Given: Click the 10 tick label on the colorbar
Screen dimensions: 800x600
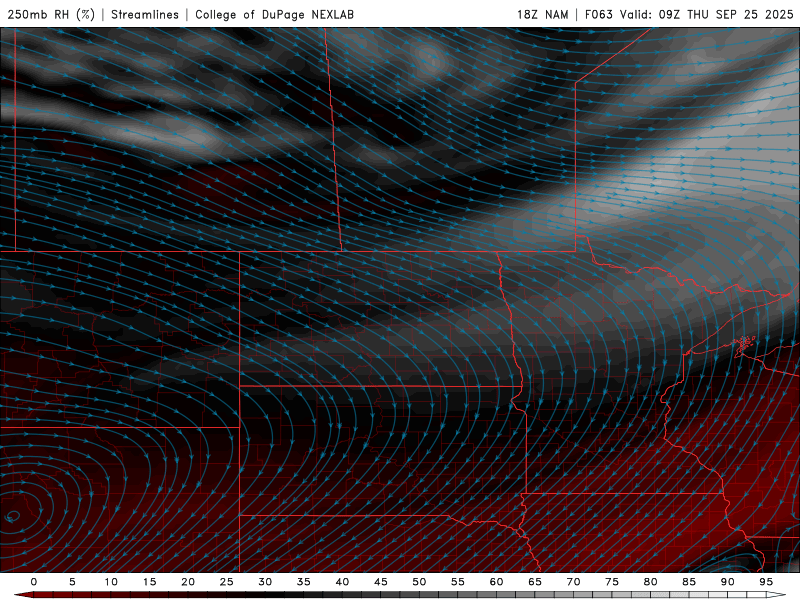Looking at the screenshot, I should click(111, 582).
